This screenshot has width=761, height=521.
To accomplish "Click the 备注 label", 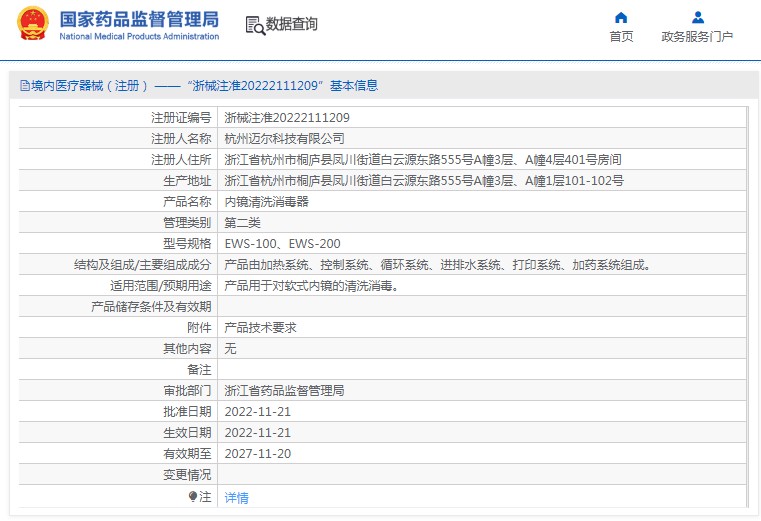I will point(199,370).
